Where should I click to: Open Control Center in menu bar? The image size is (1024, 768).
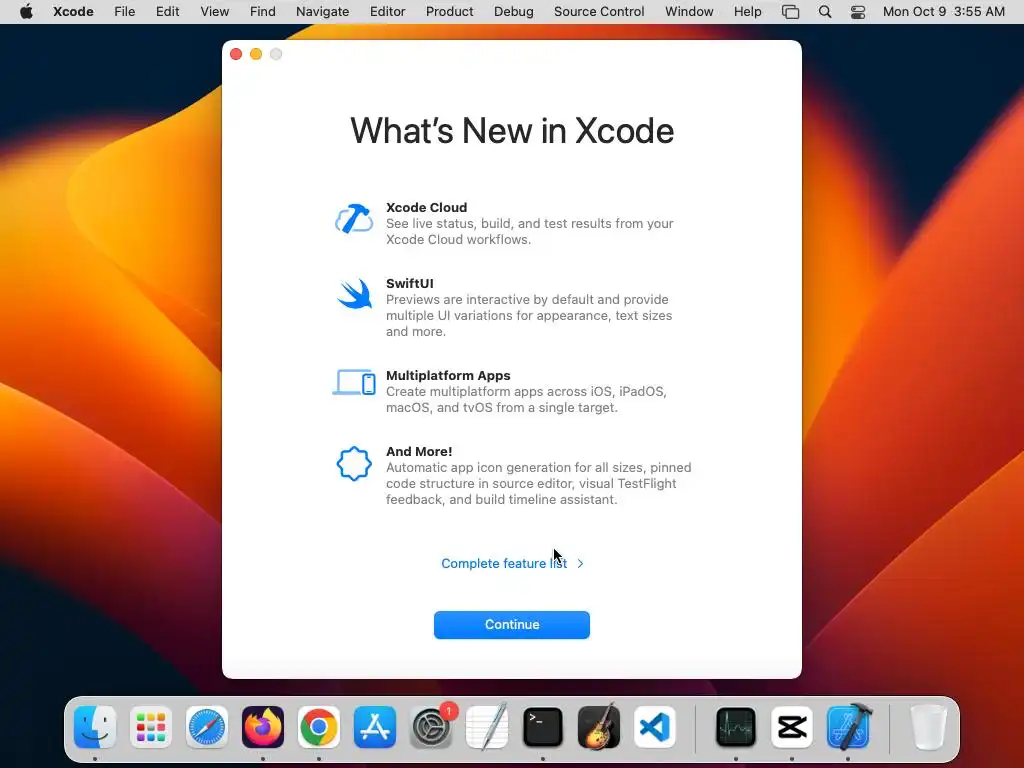tap(857, 12)
